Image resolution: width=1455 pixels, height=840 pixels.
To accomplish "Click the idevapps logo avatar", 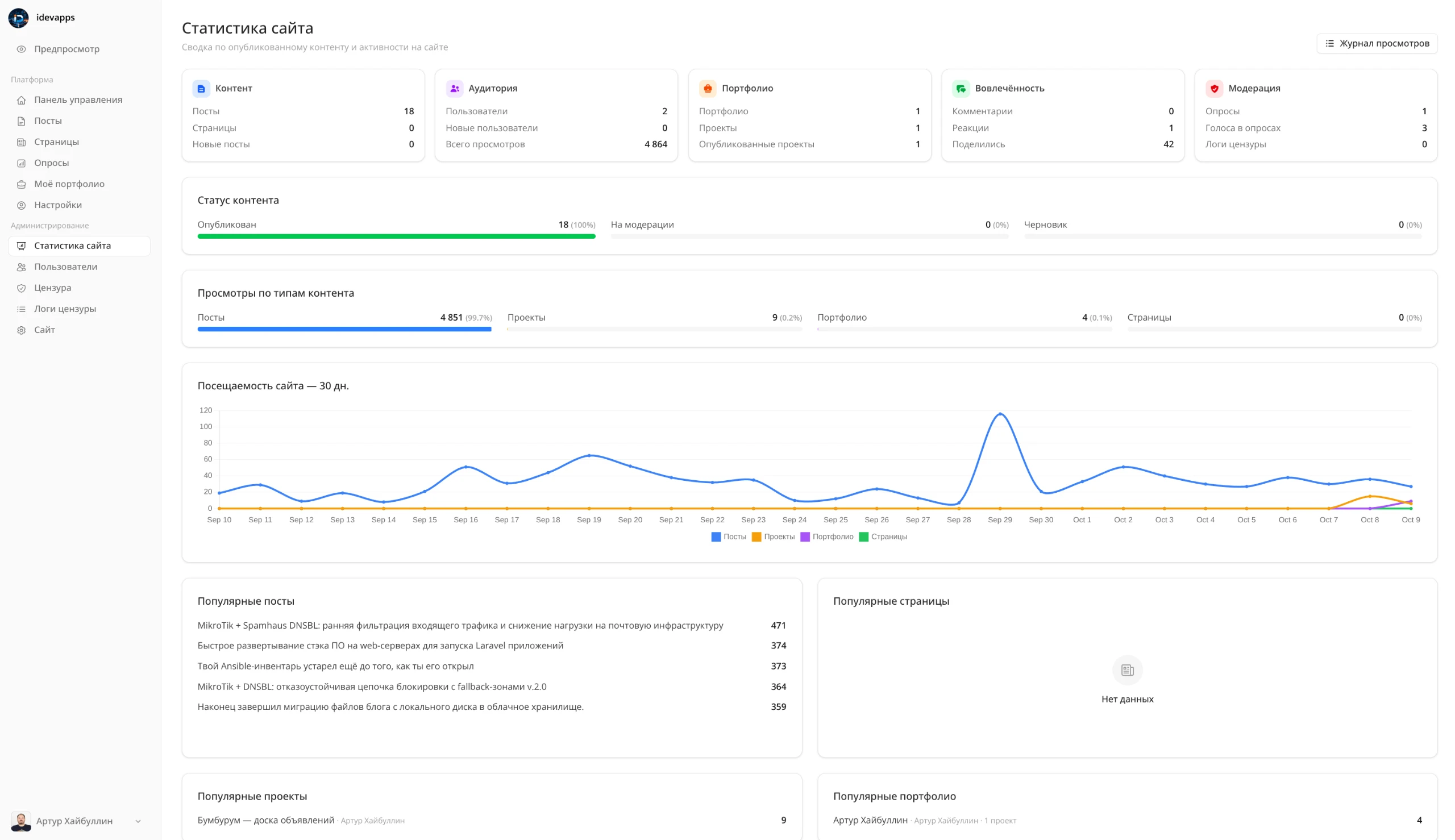I will (18, 18).
